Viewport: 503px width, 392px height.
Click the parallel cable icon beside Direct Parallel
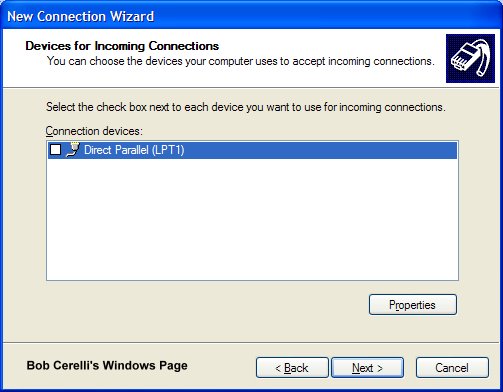coord(73,149)
